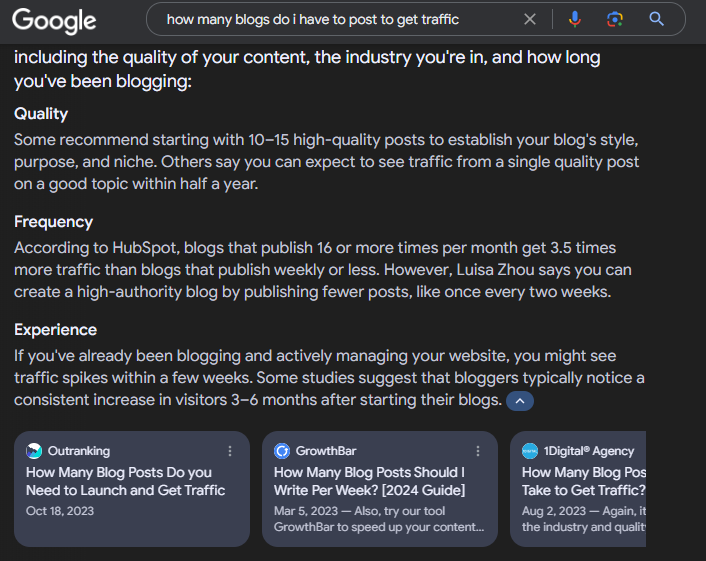
Task: Open options menu on Outranking card
Action: pyautogui.click(x=230, y=451)
